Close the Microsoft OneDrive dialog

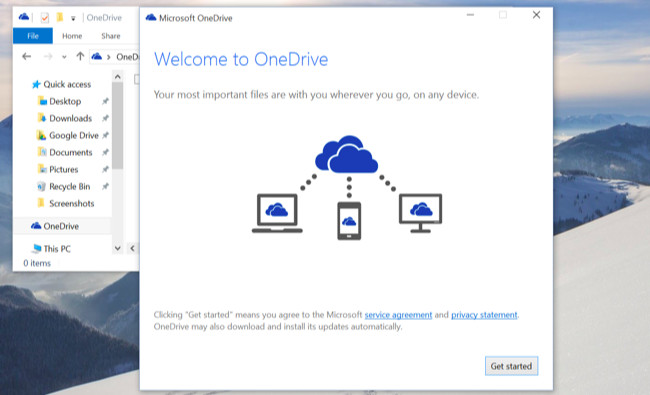click(536, 15)
